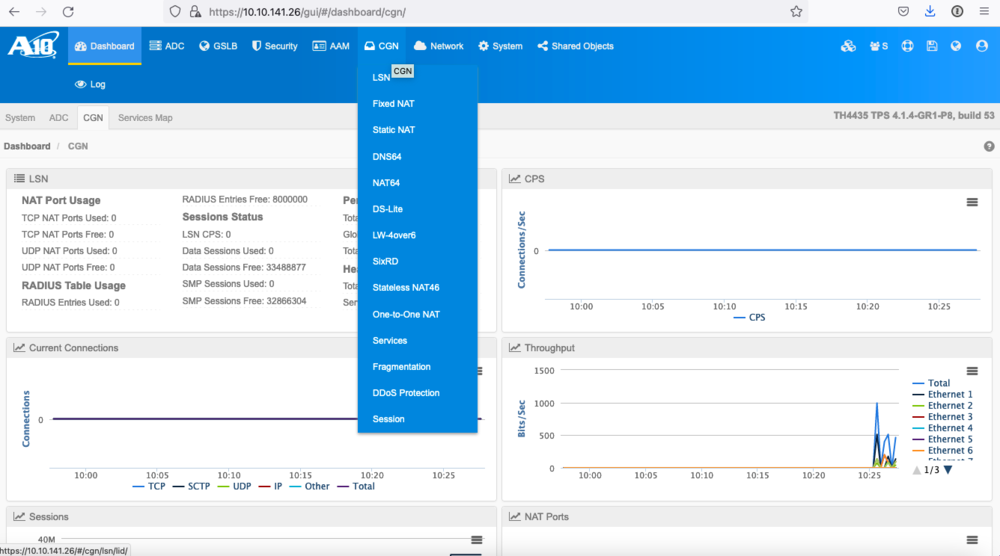Click the save configuration floppy disk icon
Image resolution: width=1000 pixels, height=556 pixels.
[932, 46]
